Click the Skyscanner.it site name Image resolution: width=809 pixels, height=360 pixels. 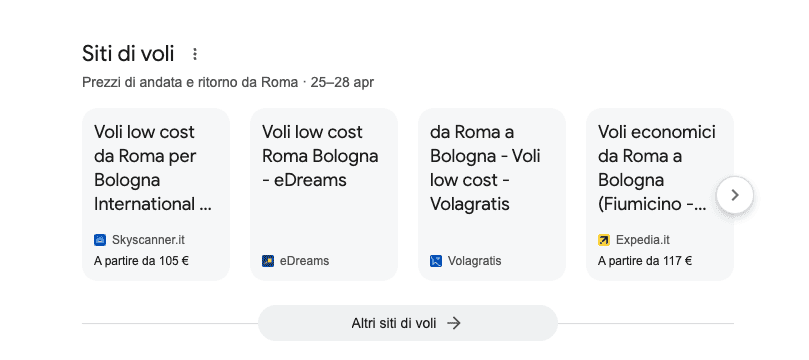coord(148,240)
